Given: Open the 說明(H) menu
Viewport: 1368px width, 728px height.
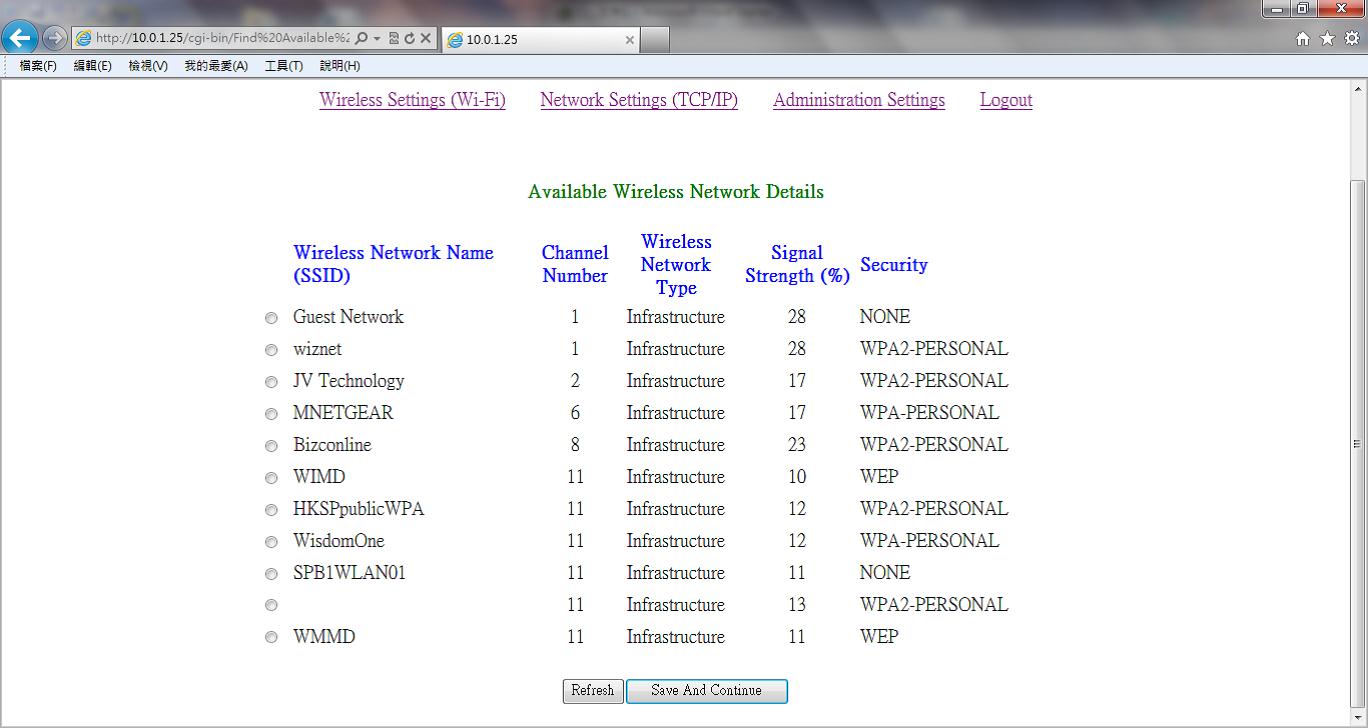Looking at the screenshot, I should [340, 66].
